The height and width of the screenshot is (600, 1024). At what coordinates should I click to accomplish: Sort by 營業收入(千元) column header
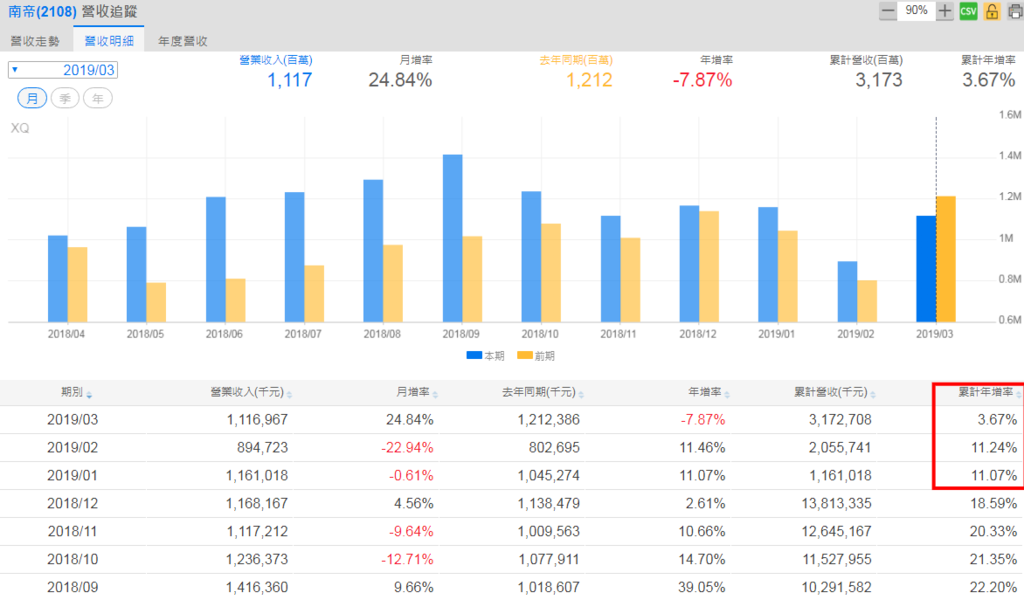tap(251, 392)
